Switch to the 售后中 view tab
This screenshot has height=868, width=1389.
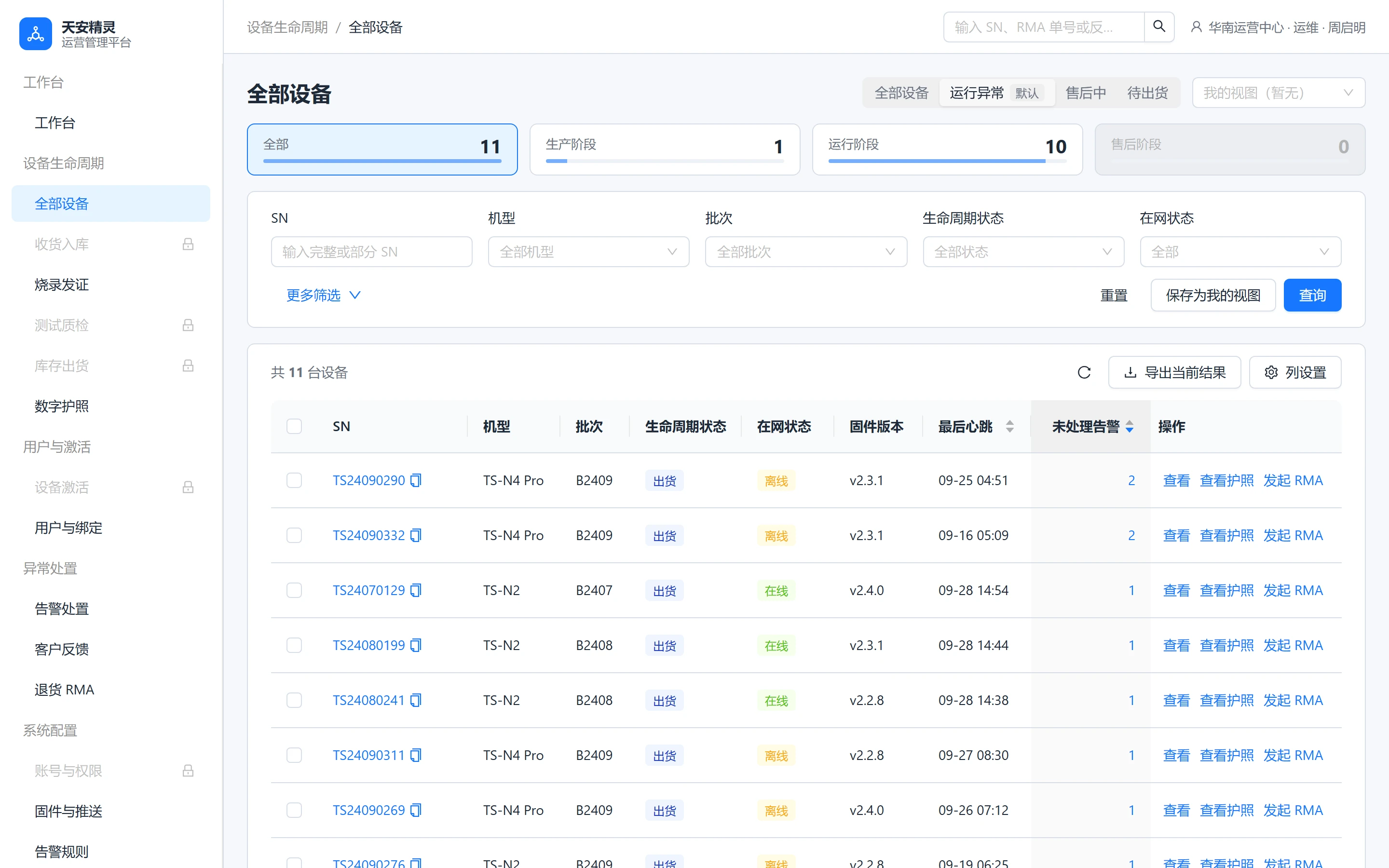tap(1085, 93)
